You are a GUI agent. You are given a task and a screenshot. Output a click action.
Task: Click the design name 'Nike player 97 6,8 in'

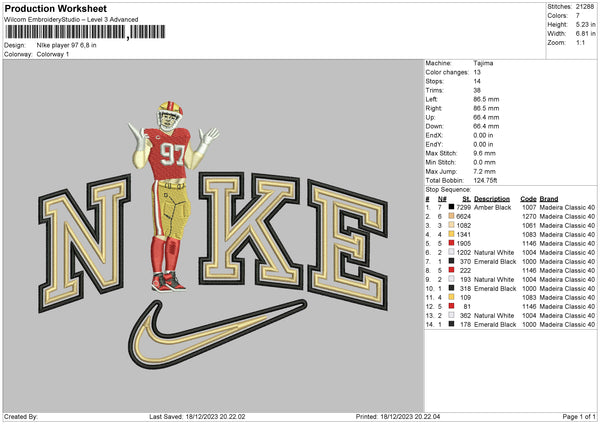67,45
